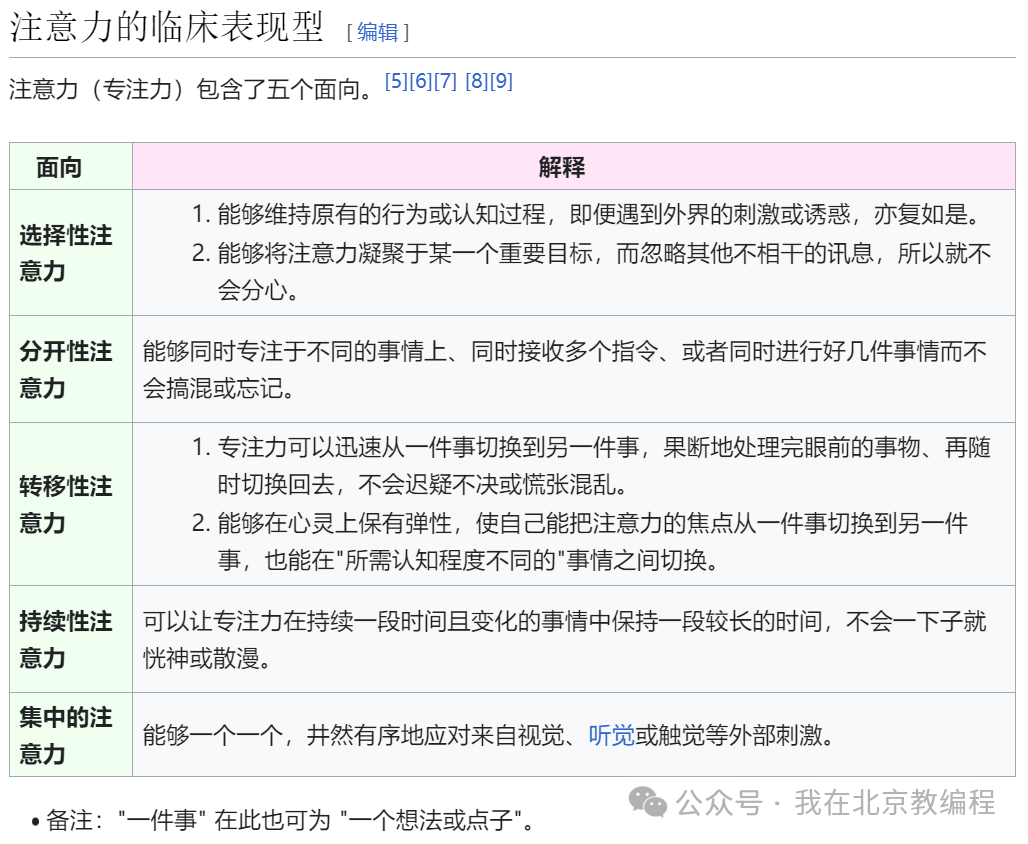
Task: Open citation reference [8]
Action: (477, 81)
